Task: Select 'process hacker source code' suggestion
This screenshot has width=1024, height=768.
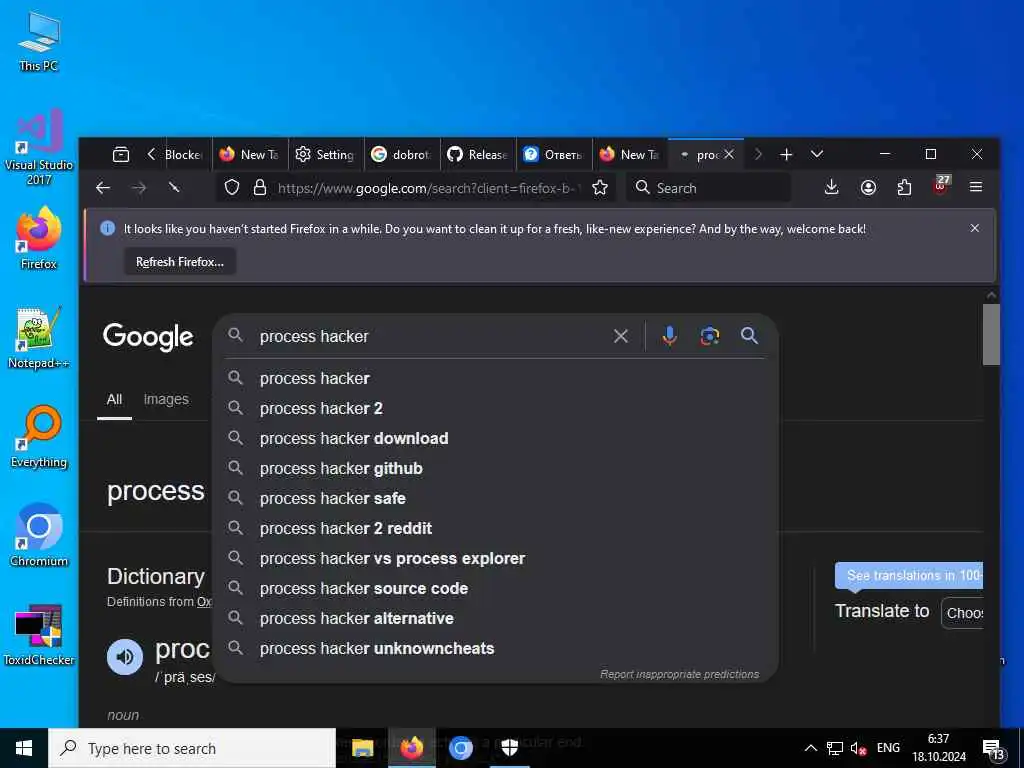Action: tap(494, 589)
